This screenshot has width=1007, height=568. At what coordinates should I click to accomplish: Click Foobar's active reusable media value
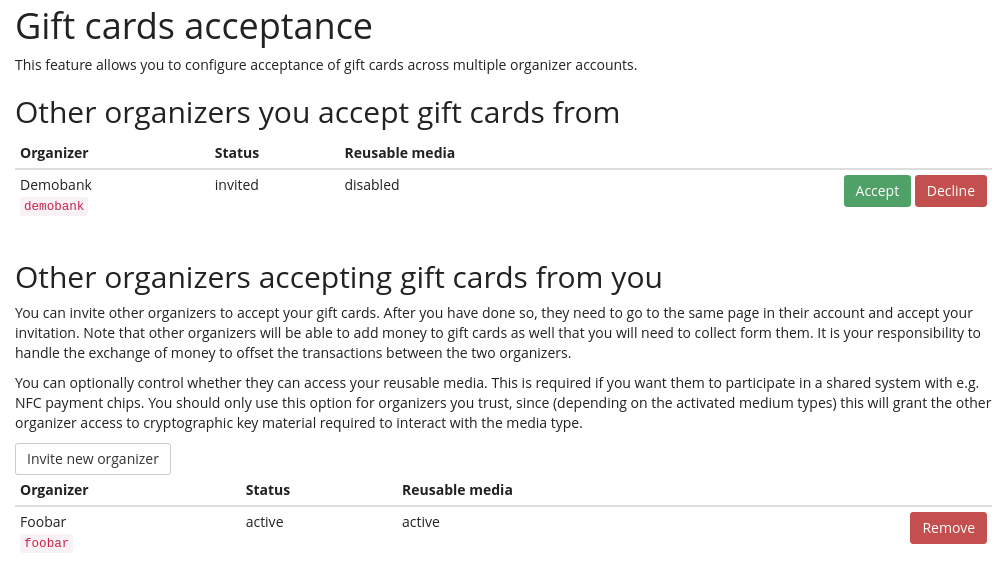pos(421,522)
